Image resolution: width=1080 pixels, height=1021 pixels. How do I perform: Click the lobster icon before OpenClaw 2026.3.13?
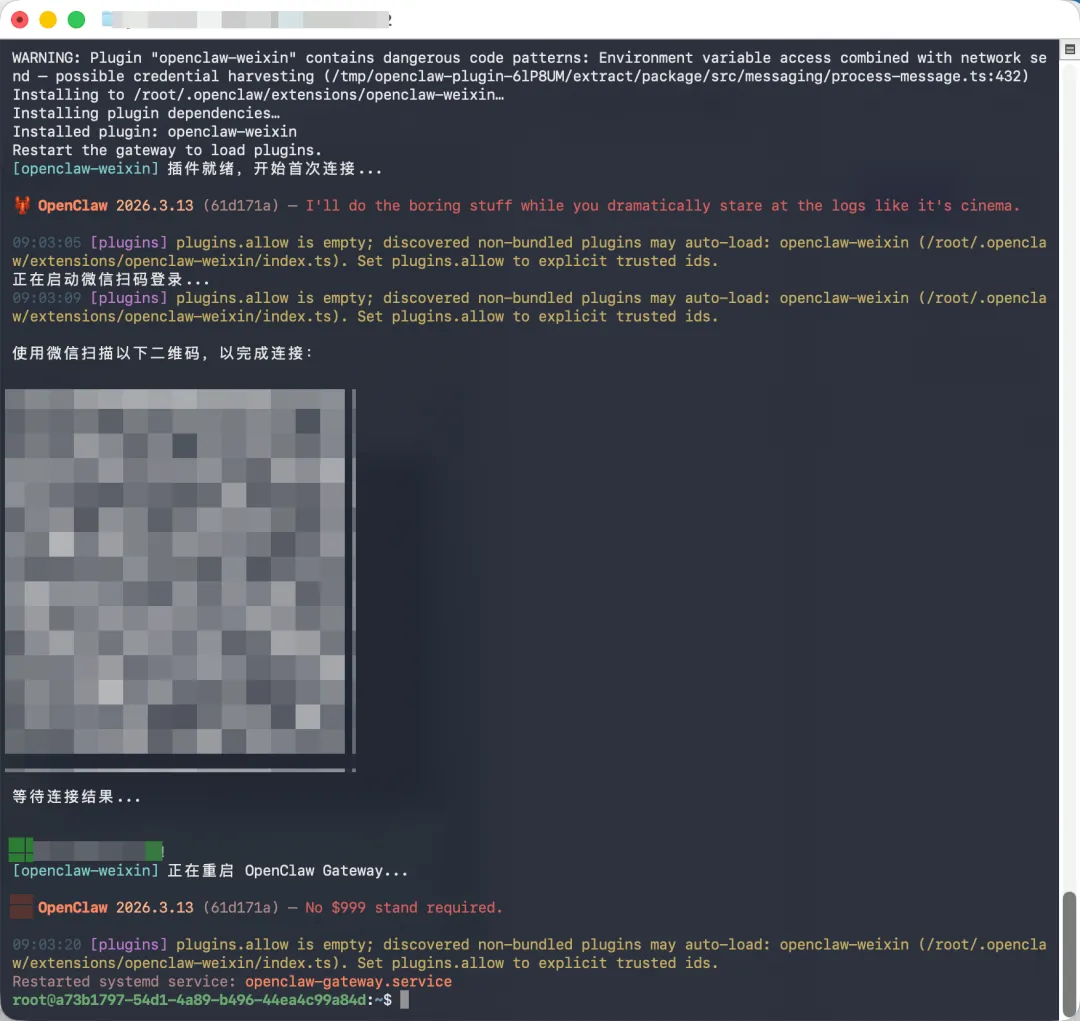pyautogui.click(x=22, y=205)
